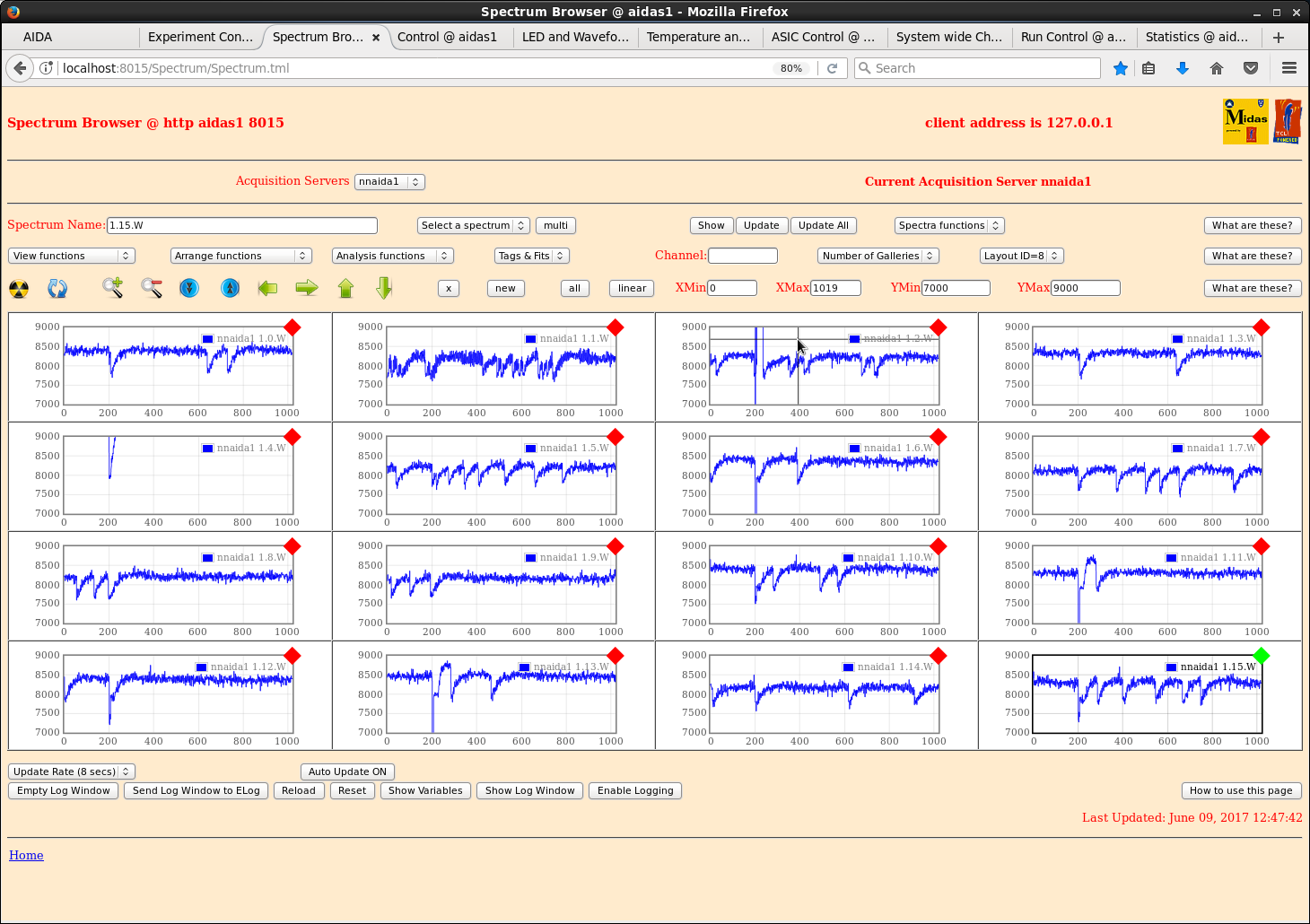The image size is (1310, 924).
Task: Open the Layout ID=8 dropdown
Action: coord(1022,256)
